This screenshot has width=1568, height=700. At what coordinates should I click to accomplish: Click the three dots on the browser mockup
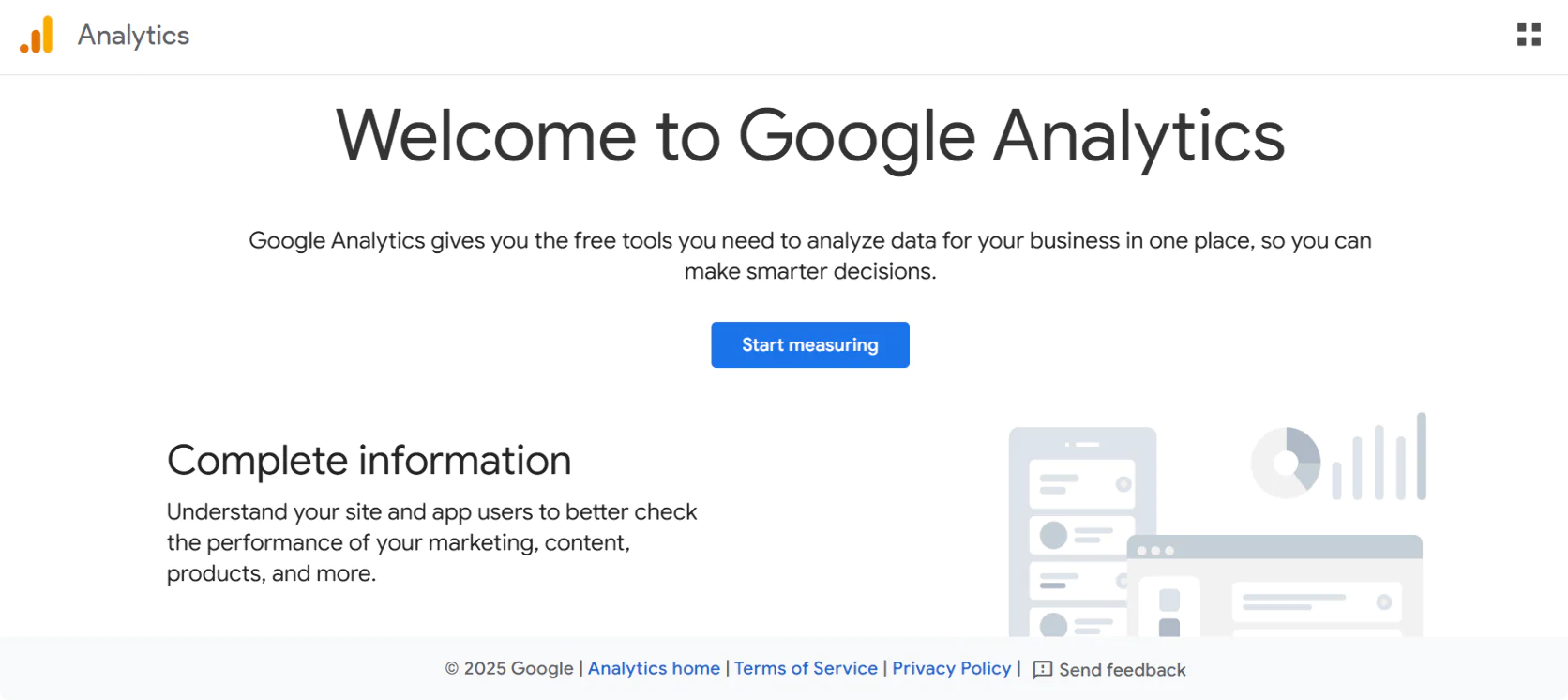tap(1155, 551)
